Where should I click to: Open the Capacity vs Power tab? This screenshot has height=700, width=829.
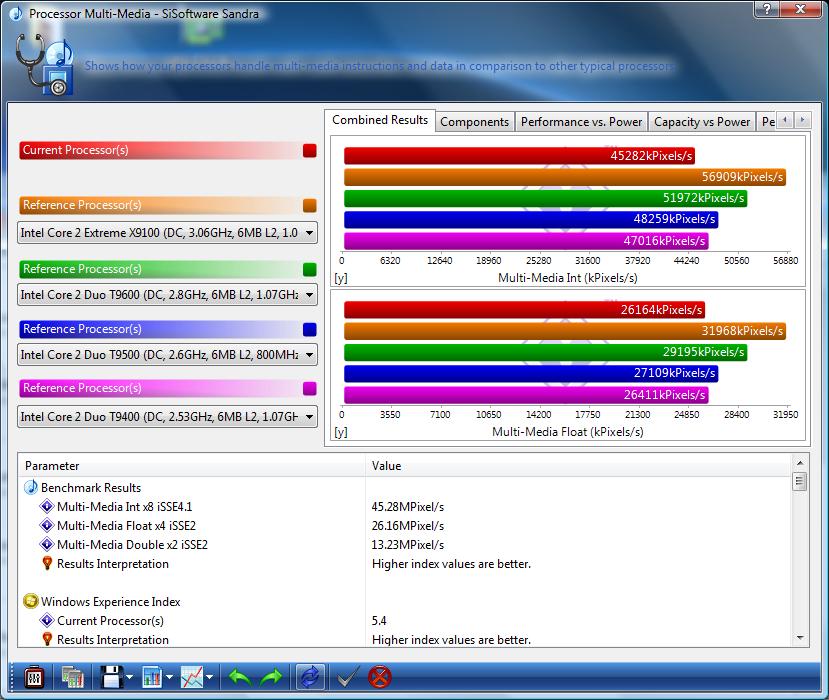click(702, 122)
